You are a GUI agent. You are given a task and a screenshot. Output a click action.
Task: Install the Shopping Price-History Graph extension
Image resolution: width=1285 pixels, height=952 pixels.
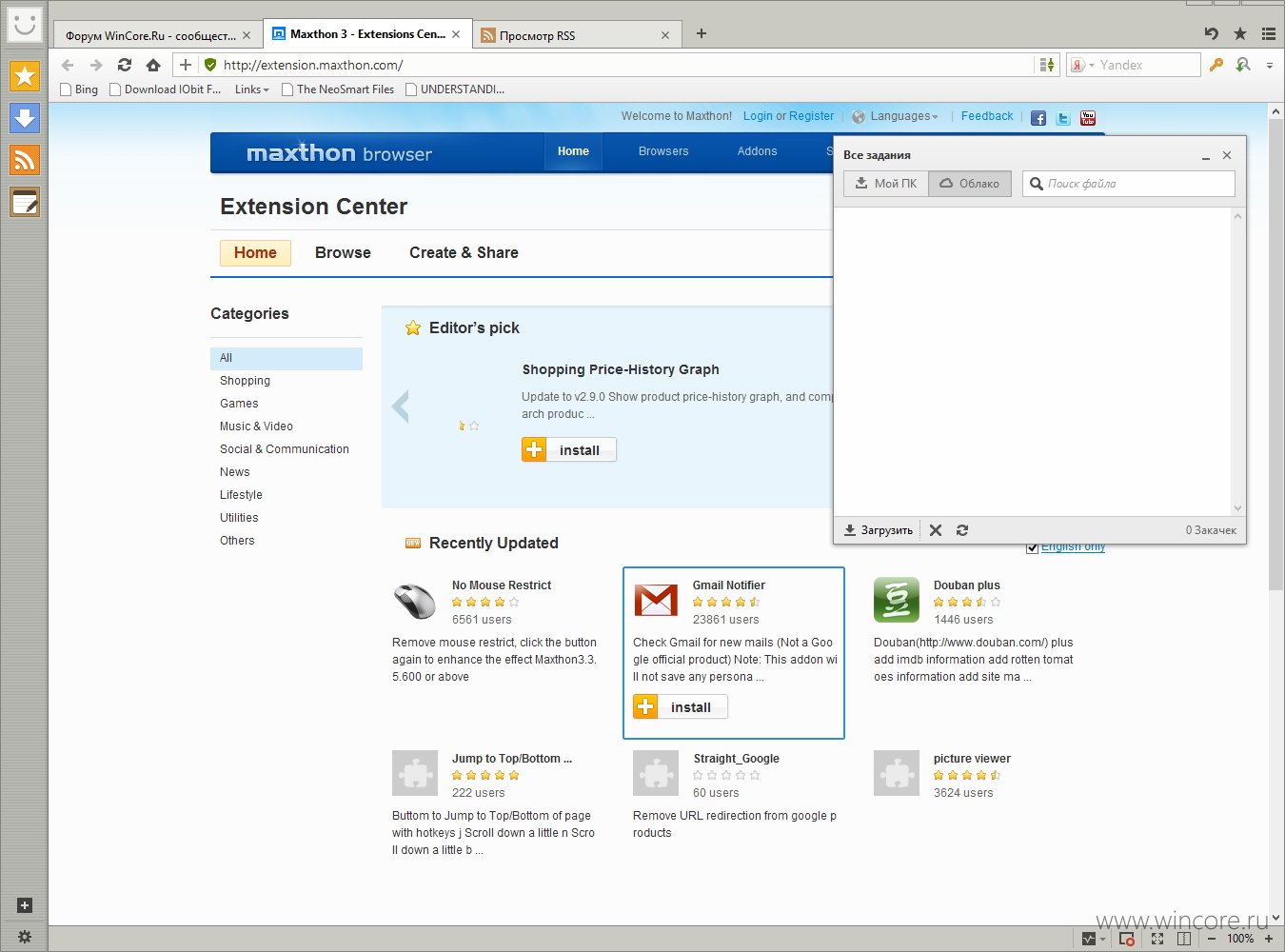569,449
